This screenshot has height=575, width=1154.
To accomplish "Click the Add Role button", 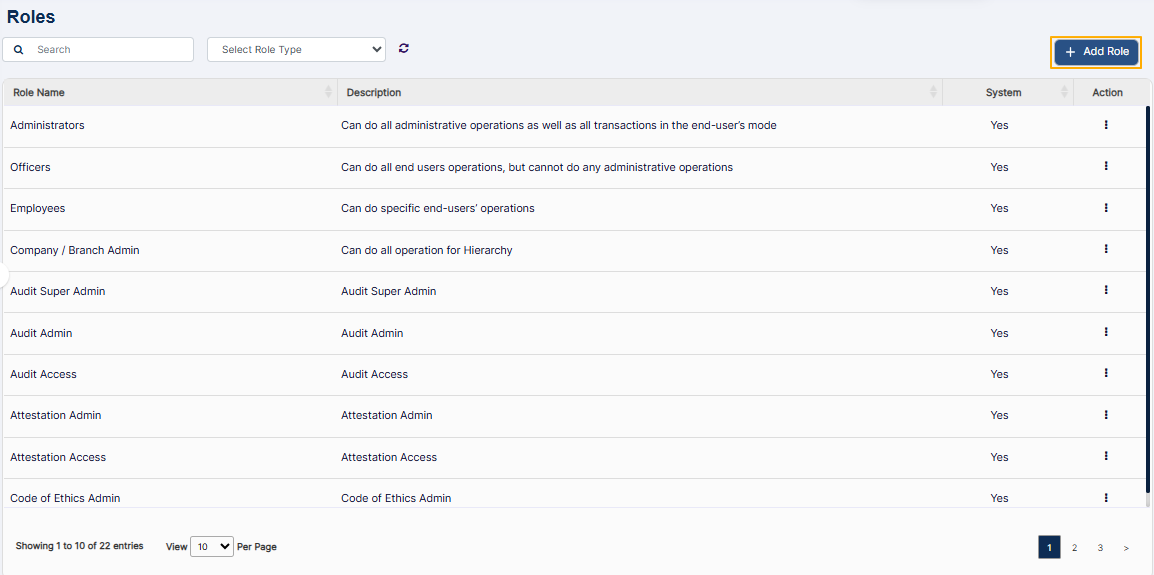I will tap(1096, 52).
